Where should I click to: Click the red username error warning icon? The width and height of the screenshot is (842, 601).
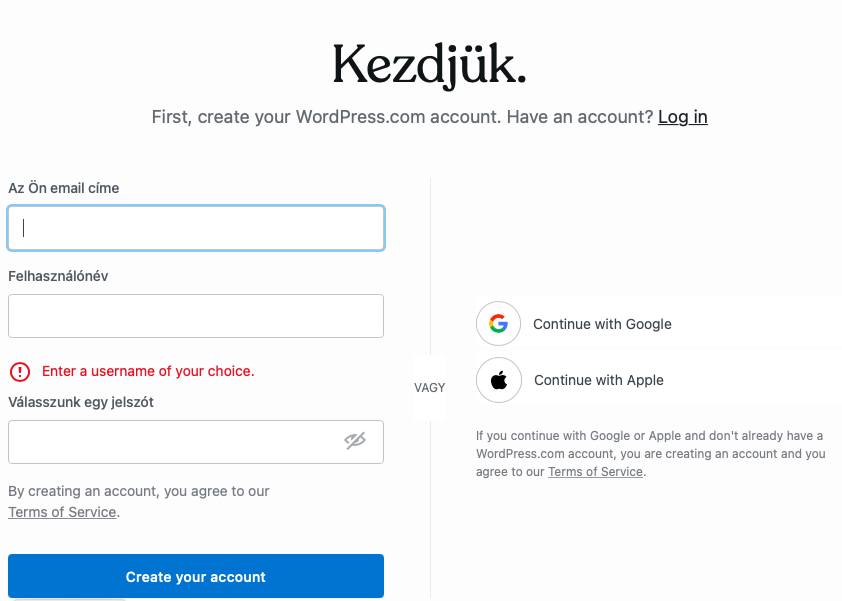coord(20,371)
